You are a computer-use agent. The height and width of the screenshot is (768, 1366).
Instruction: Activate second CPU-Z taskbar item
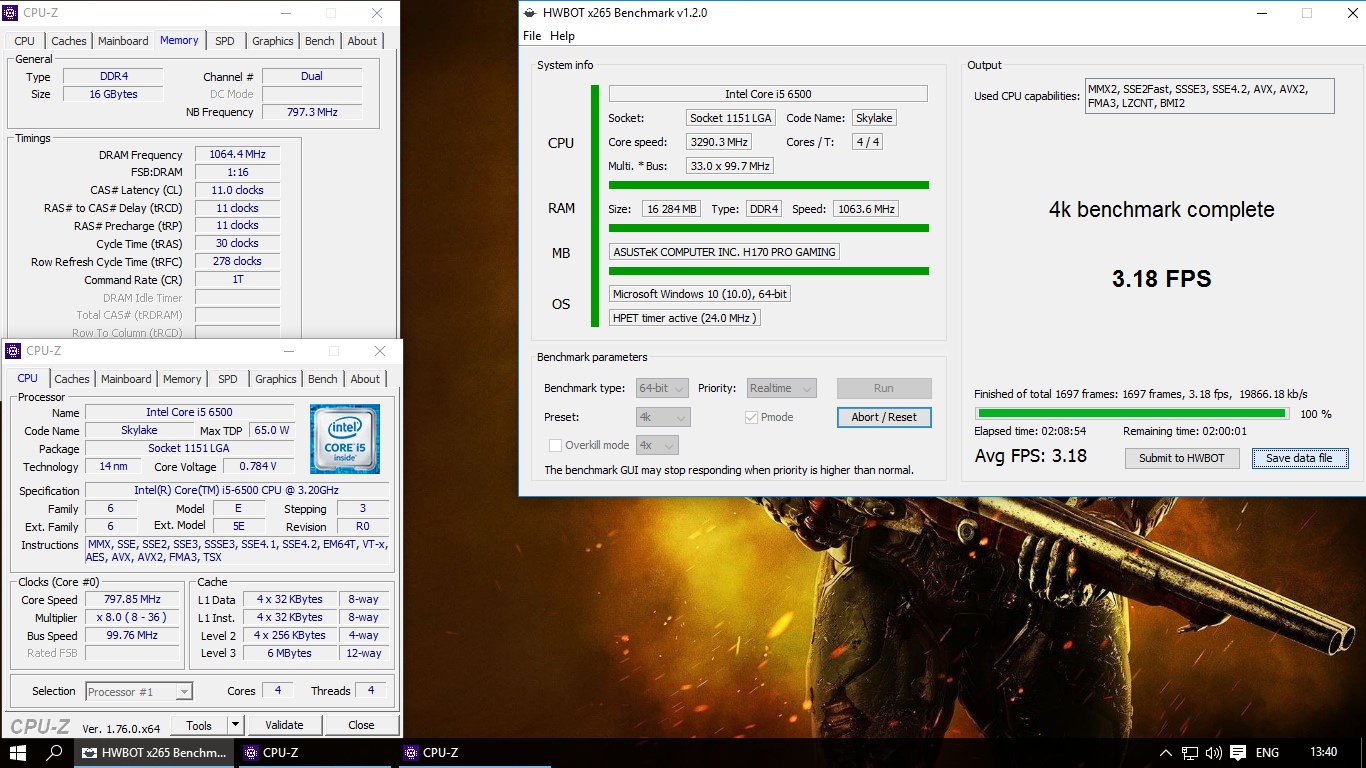473,752
